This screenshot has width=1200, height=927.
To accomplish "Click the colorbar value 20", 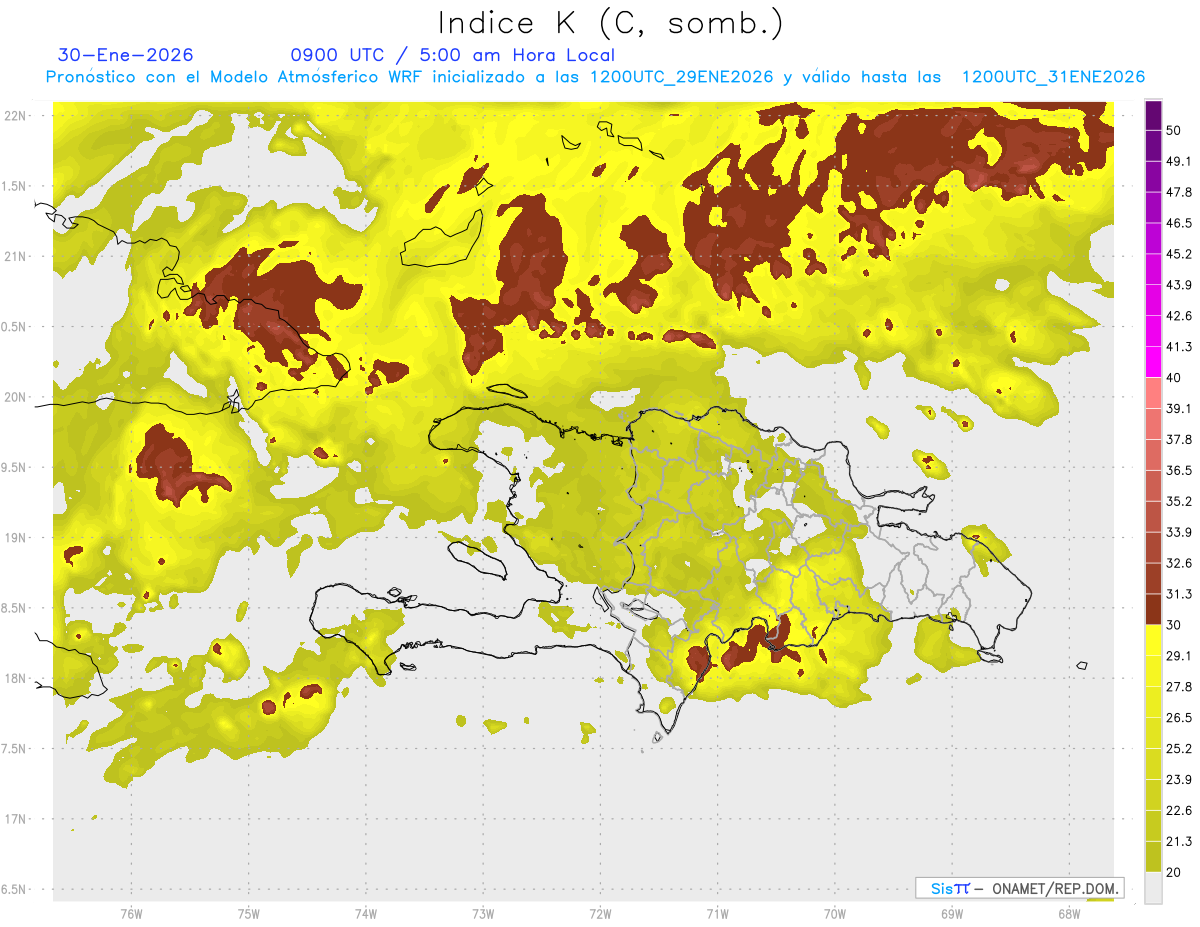I will [1174, 872].
